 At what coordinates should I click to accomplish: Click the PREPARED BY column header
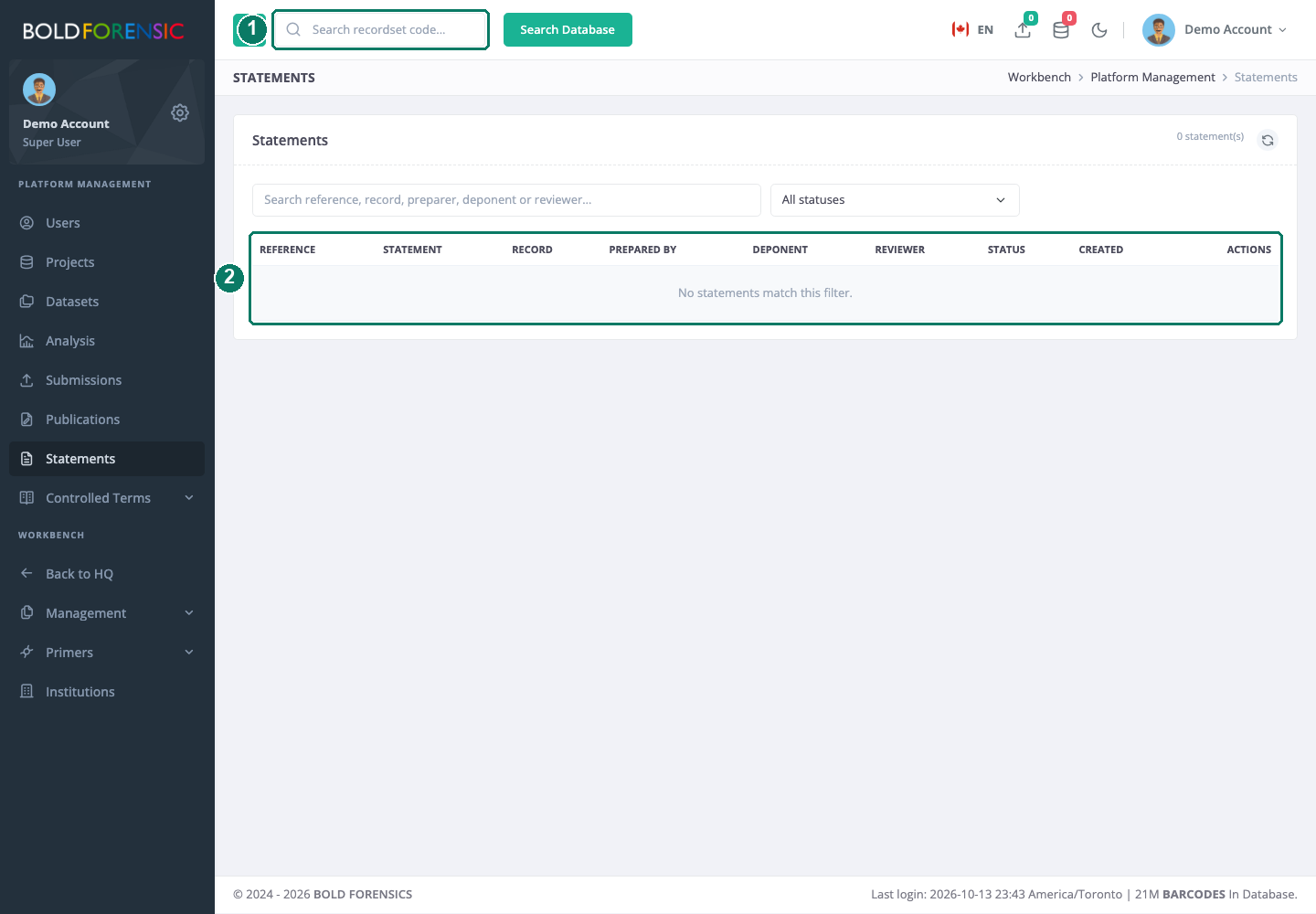pyautogui.click(x=642, y=250)
